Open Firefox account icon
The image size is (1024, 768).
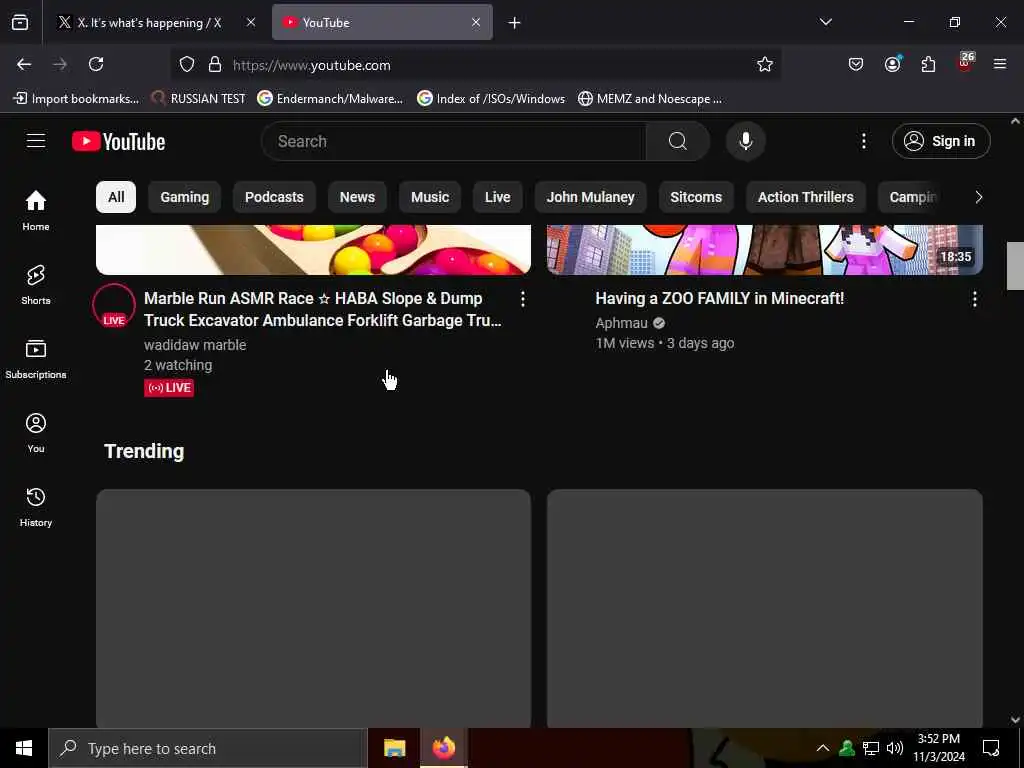(x=892, y=64)
